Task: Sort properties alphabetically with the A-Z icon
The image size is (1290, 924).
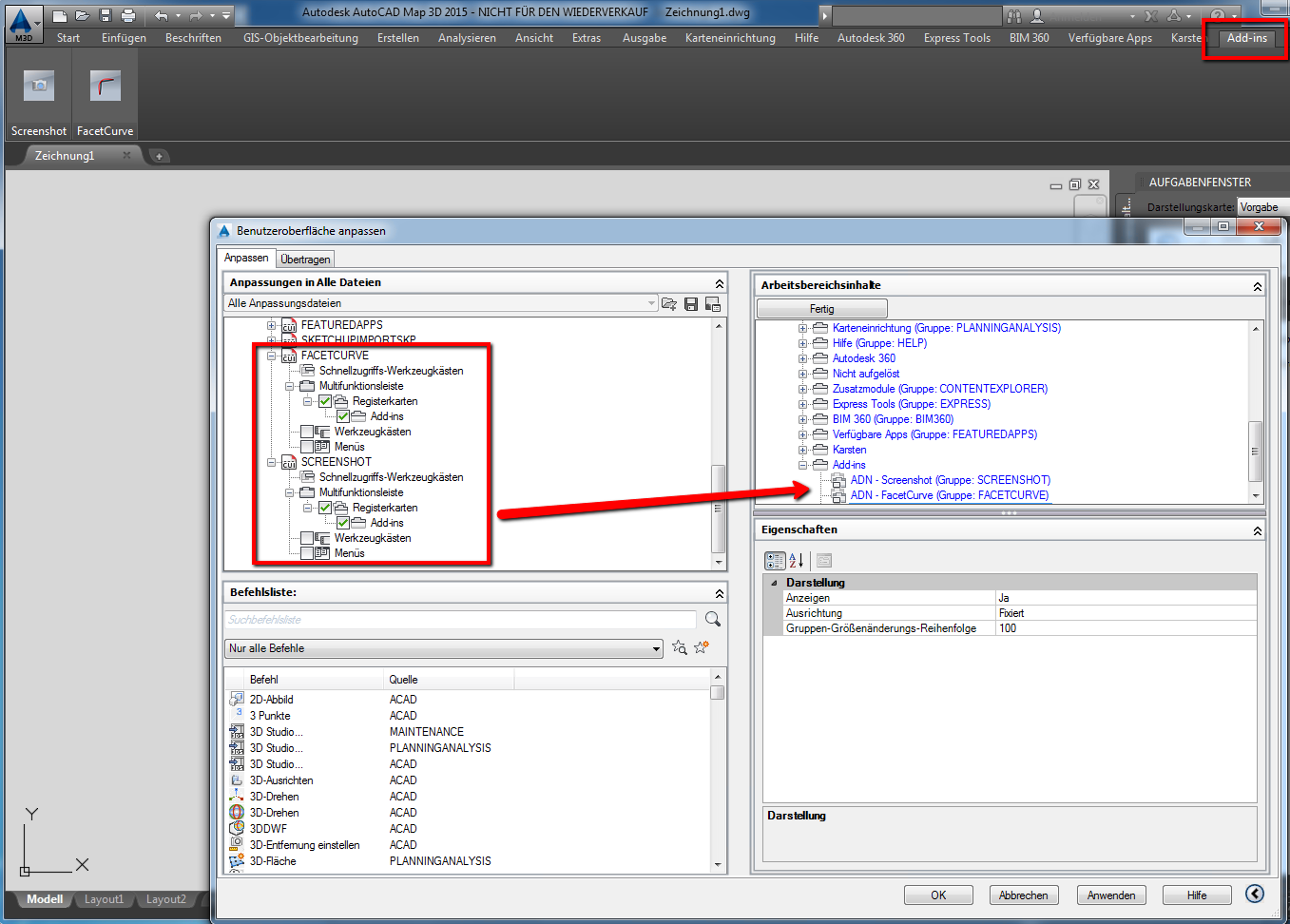Action: pos(797,561)
